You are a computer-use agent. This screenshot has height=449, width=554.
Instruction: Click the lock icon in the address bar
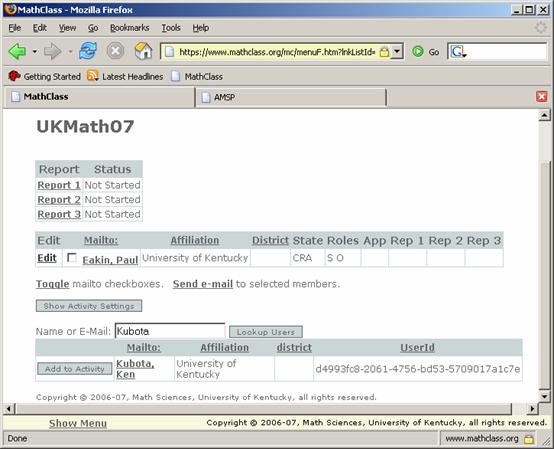(x=384, y=52)
